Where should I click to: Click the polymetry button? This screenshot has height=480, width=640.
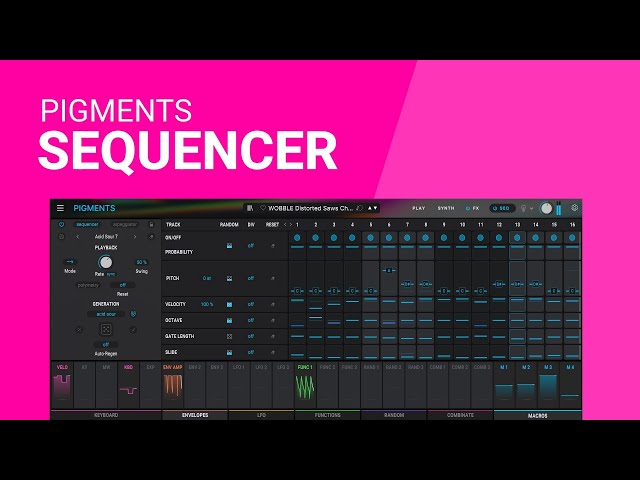tap(88, 285)
